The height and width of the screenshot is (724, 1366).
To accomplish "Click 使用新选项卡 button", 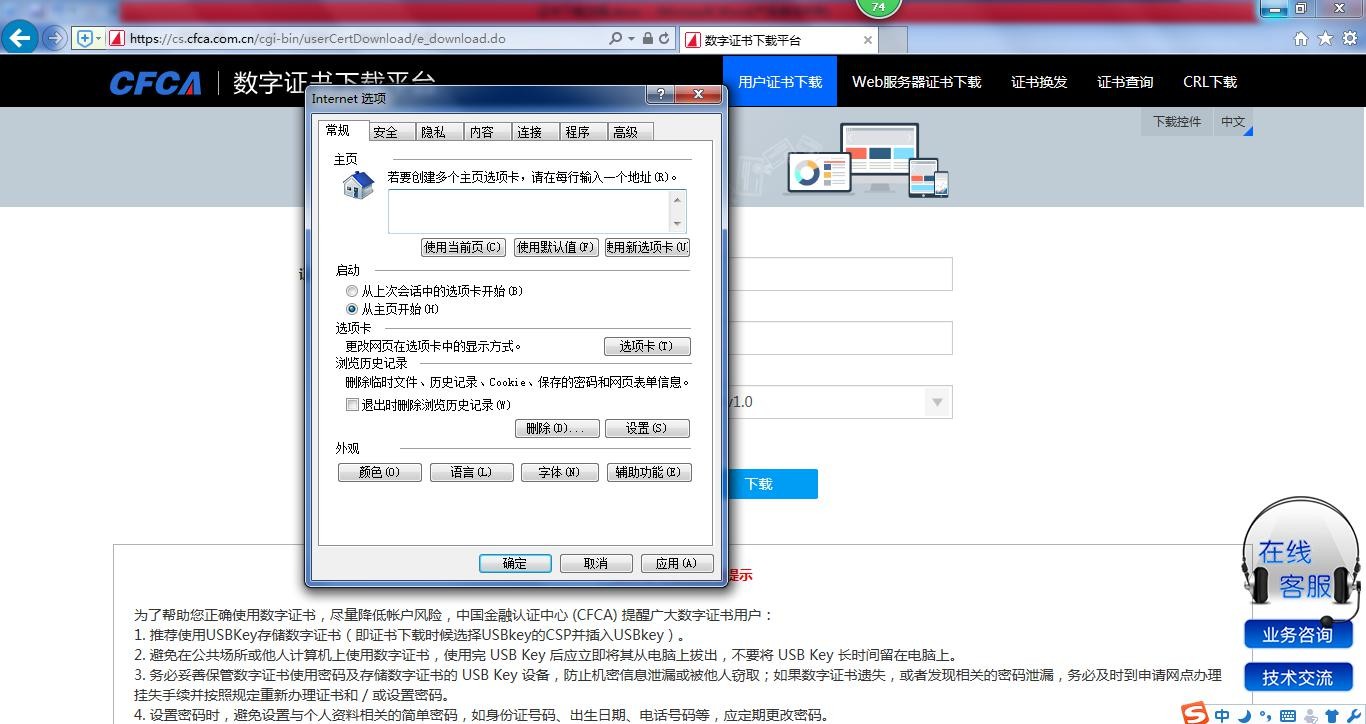I will [x=648, y=247].
